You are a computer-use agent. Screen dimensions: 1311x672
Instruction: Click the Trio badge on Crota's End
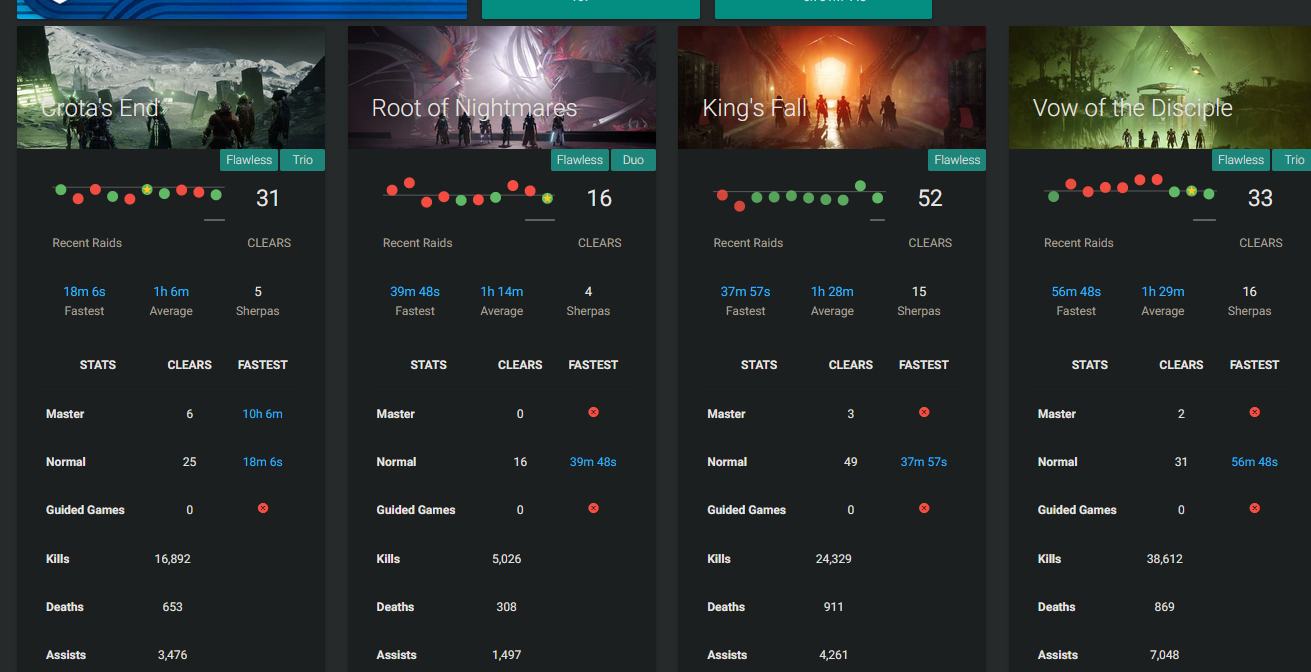click(x=302, y=160)
